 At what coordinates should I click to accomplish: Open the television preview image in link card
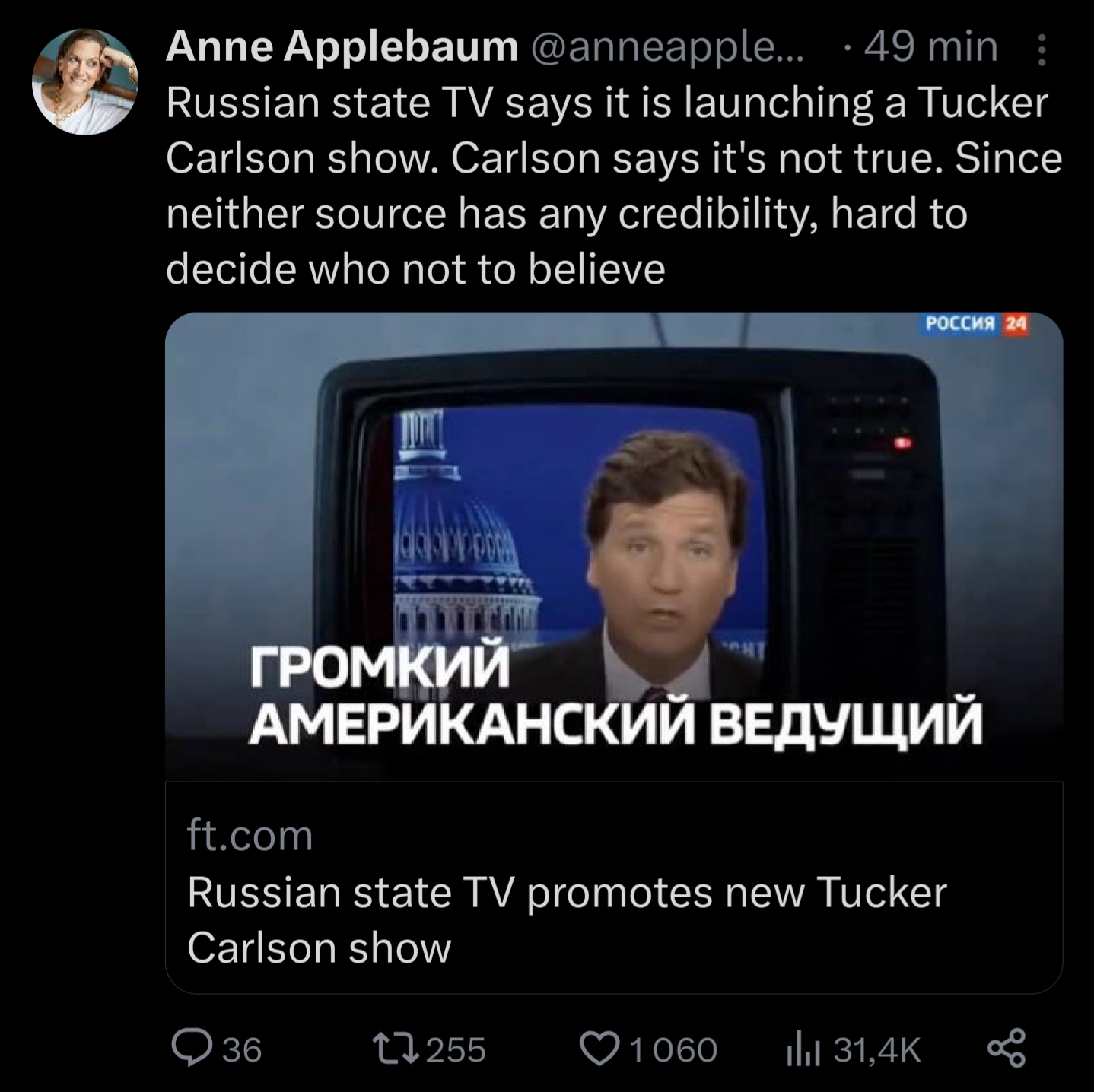[613, 545]
